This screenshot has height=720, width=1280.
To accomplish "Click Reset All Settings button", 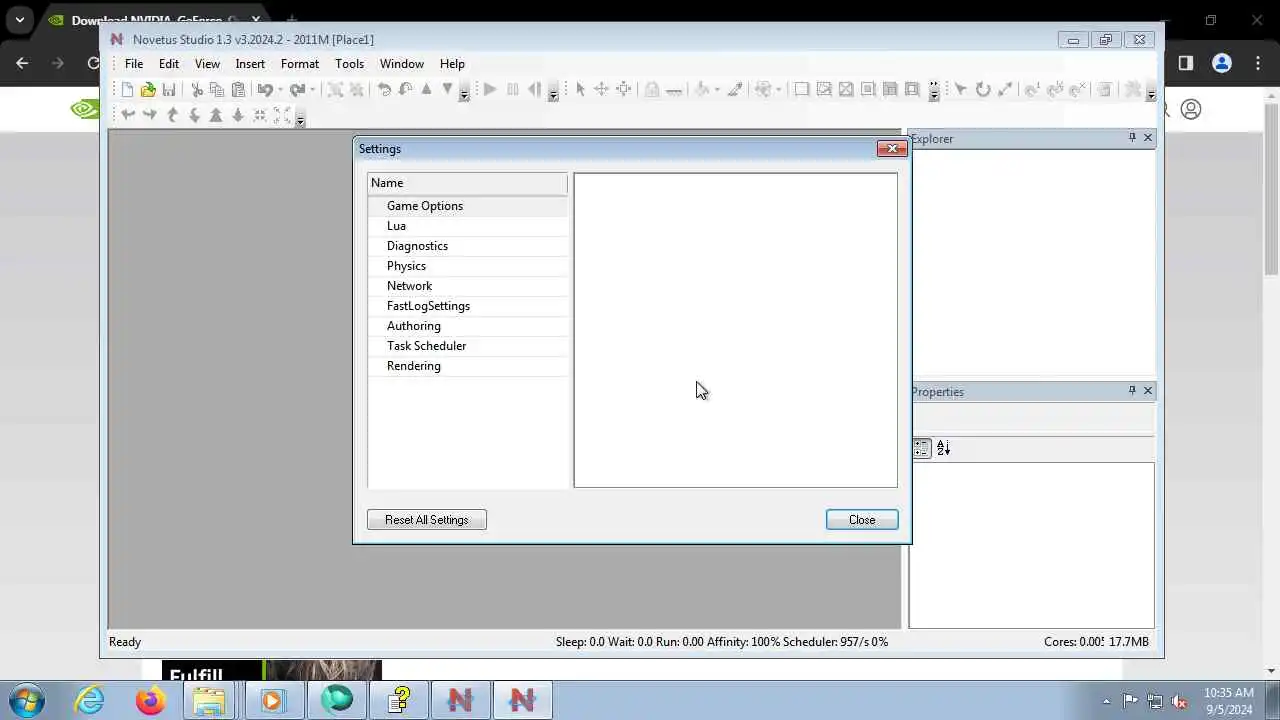I will coord(427,520).
